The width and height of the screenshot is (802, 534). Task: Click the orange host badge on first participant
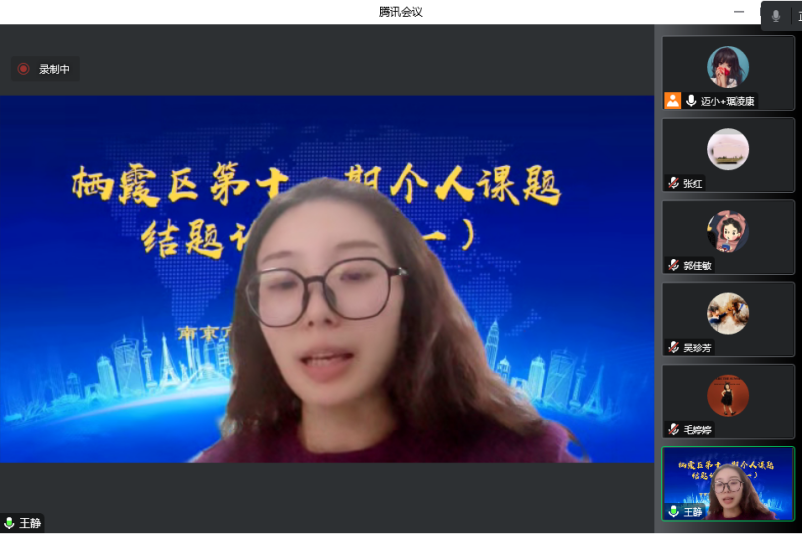coord(672,101)
